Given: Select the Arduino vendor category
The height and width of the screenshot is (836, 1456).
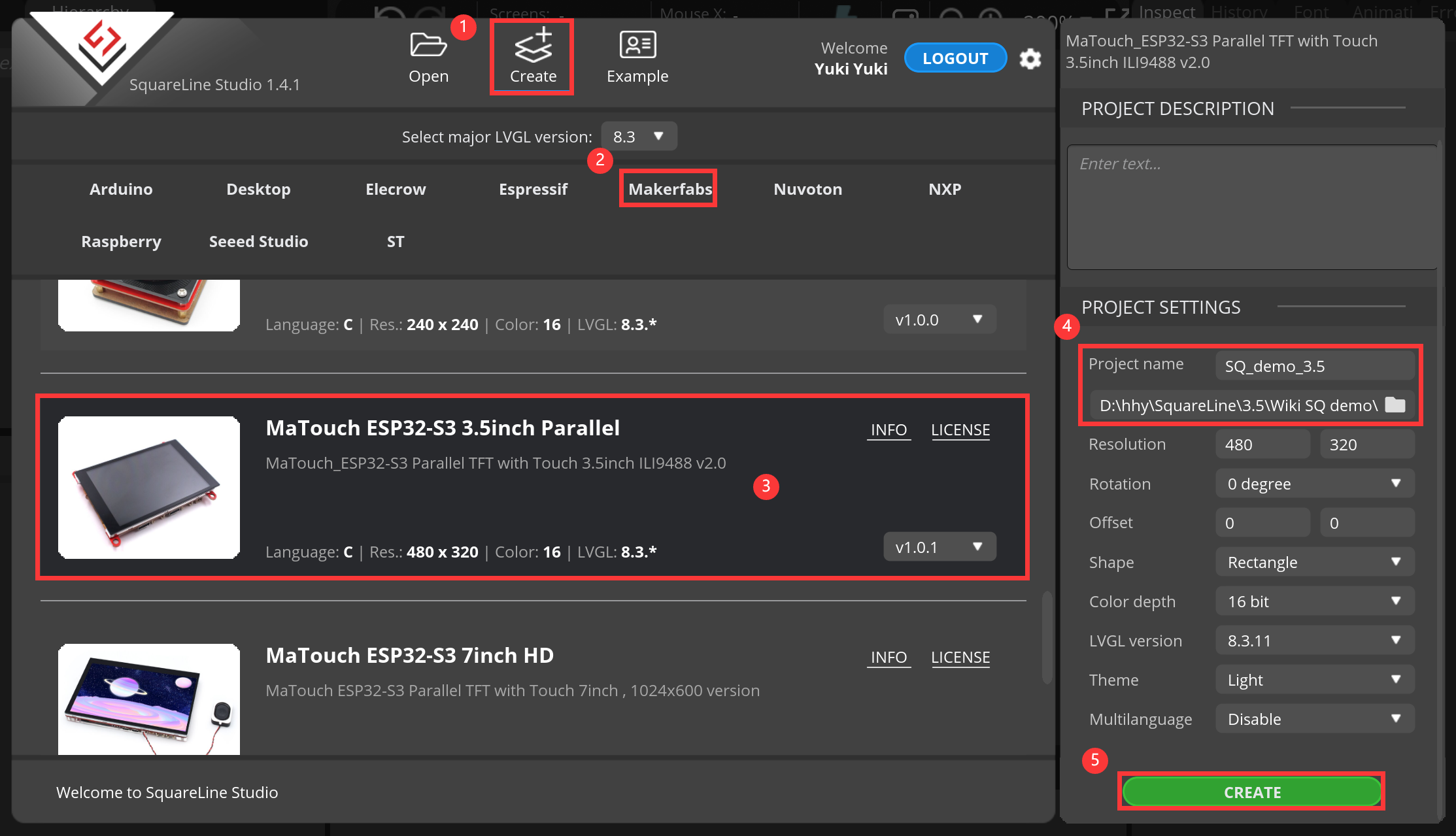Looking at the screenshot, I should point(121,189).
